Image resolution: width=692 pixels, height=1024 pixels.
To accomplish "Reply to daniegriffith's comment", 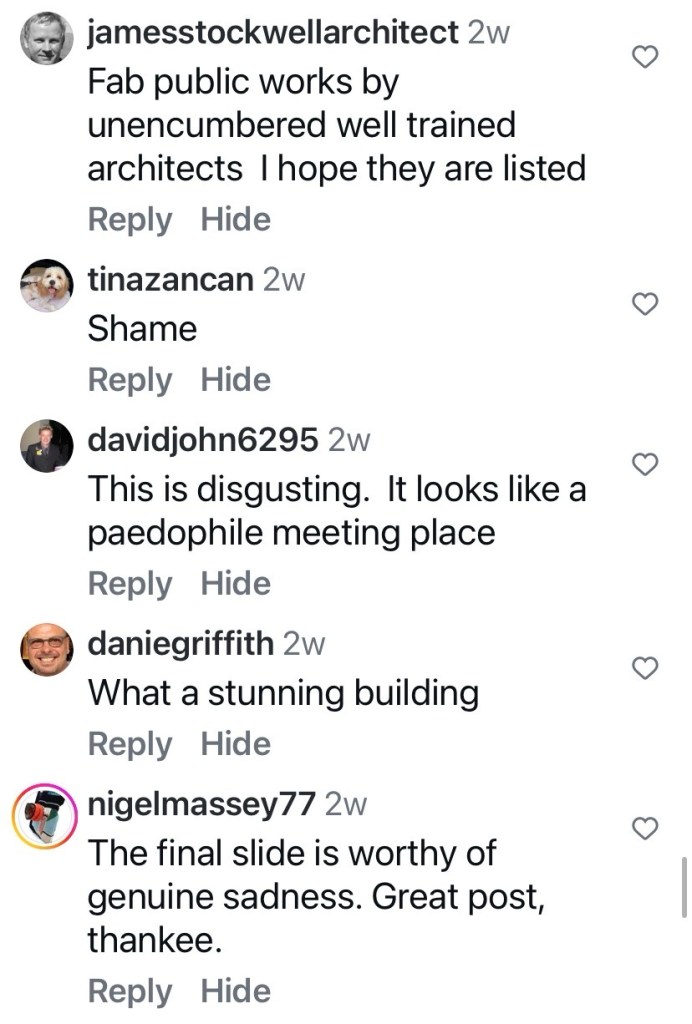I will (130, 744).
